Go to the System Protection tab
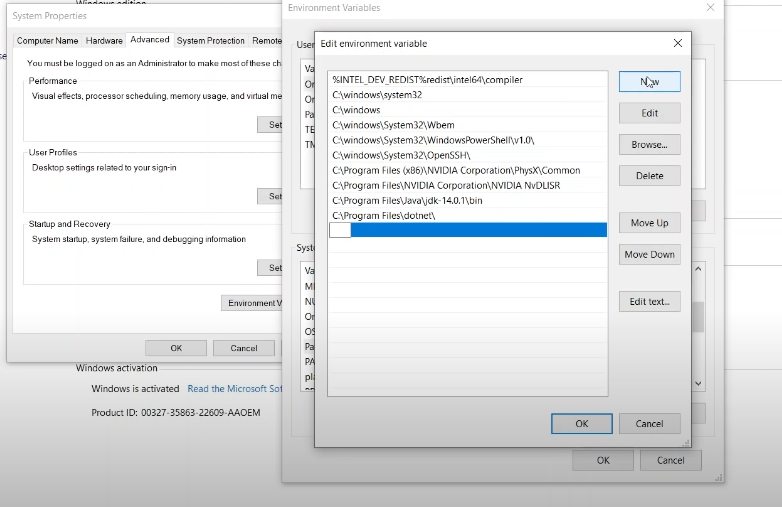The image size is (782, 507). 210,41
